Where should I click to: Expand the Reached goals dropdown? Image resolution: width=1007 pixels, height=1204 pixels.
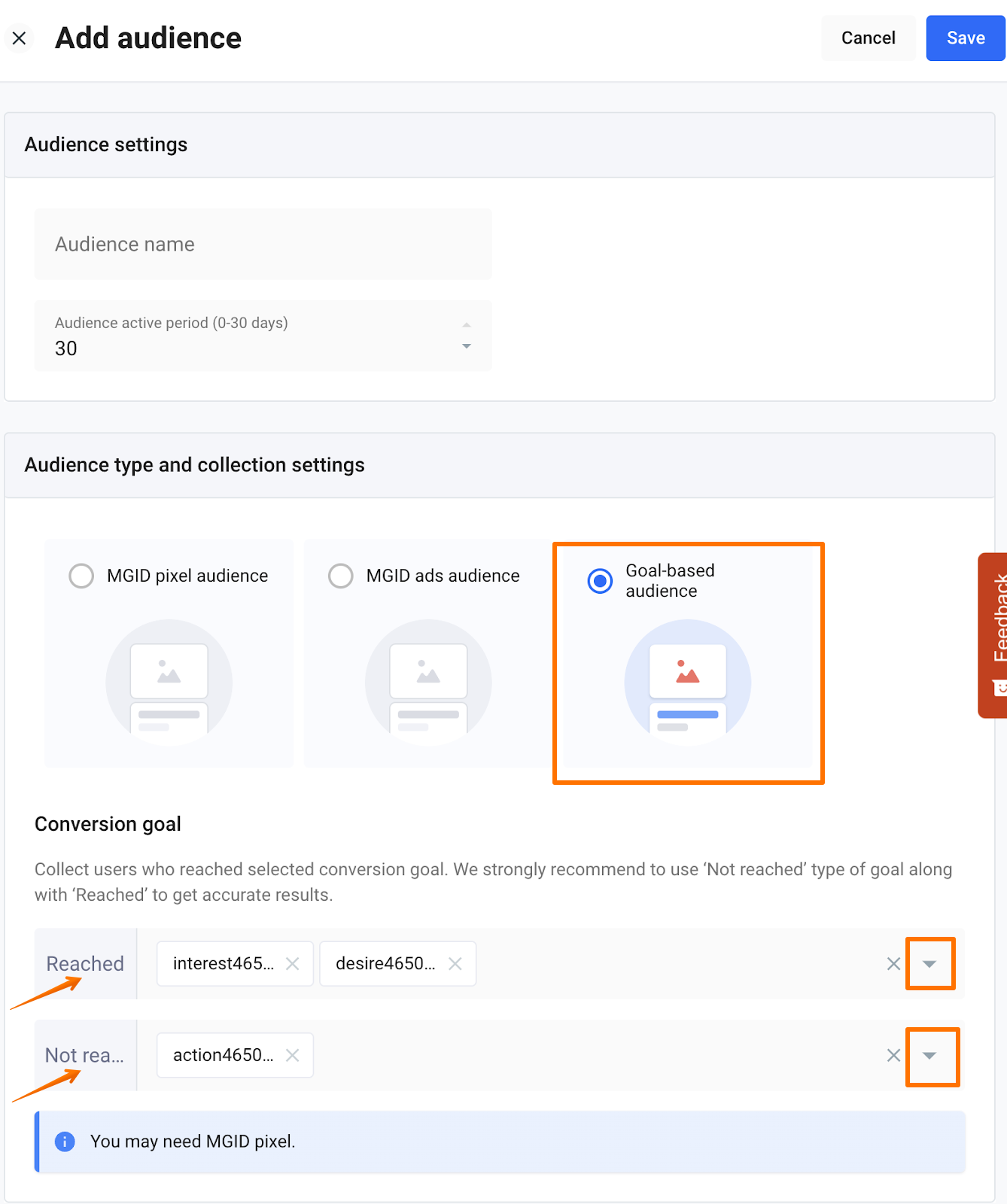click(929, 964)
